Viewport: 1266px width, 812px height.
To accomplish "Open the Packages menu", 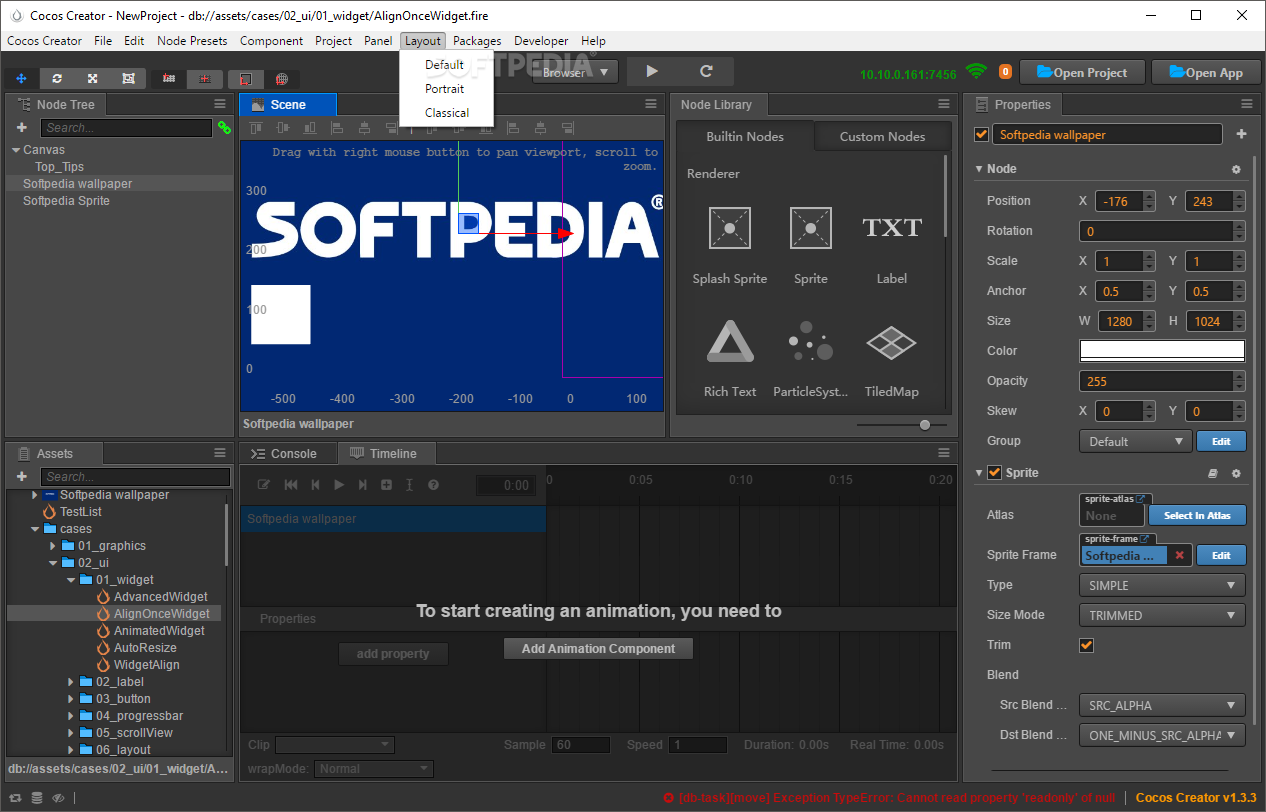I will pyautogui.click(x=477, y=41).
